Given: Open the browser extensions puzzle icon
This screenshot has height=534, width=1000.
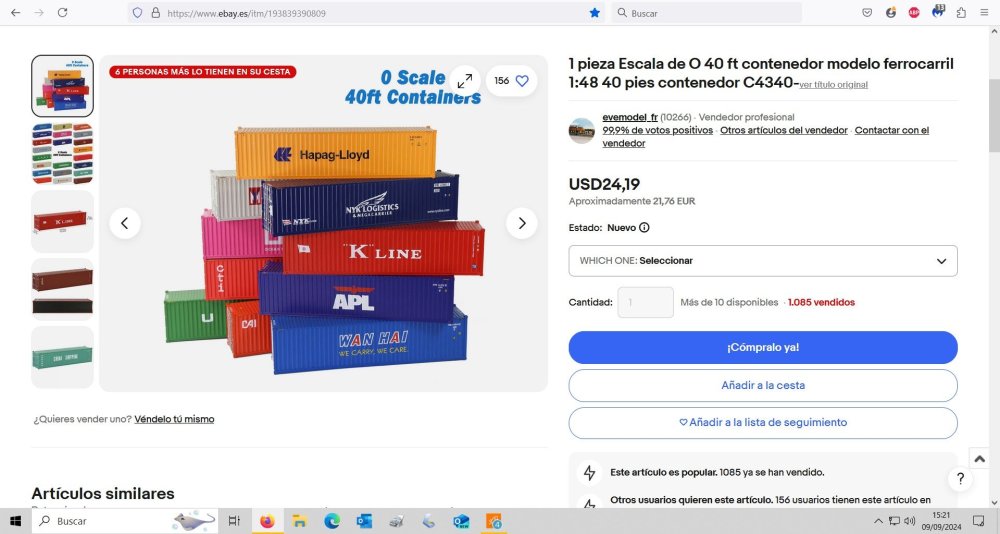Looking at the screenshot, I should (961, 13).
